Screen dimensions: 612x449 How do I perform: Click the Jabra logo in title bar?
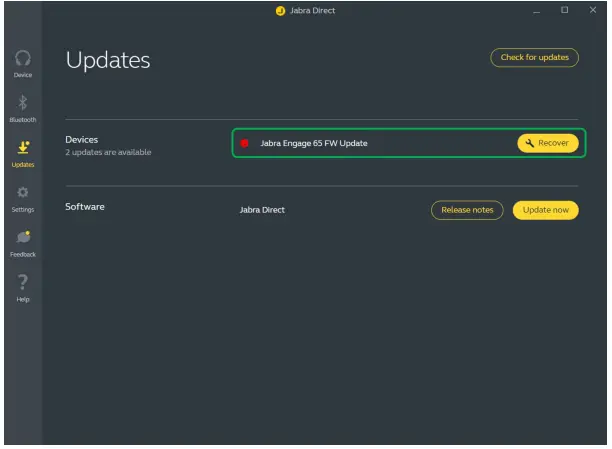[280, 11]
